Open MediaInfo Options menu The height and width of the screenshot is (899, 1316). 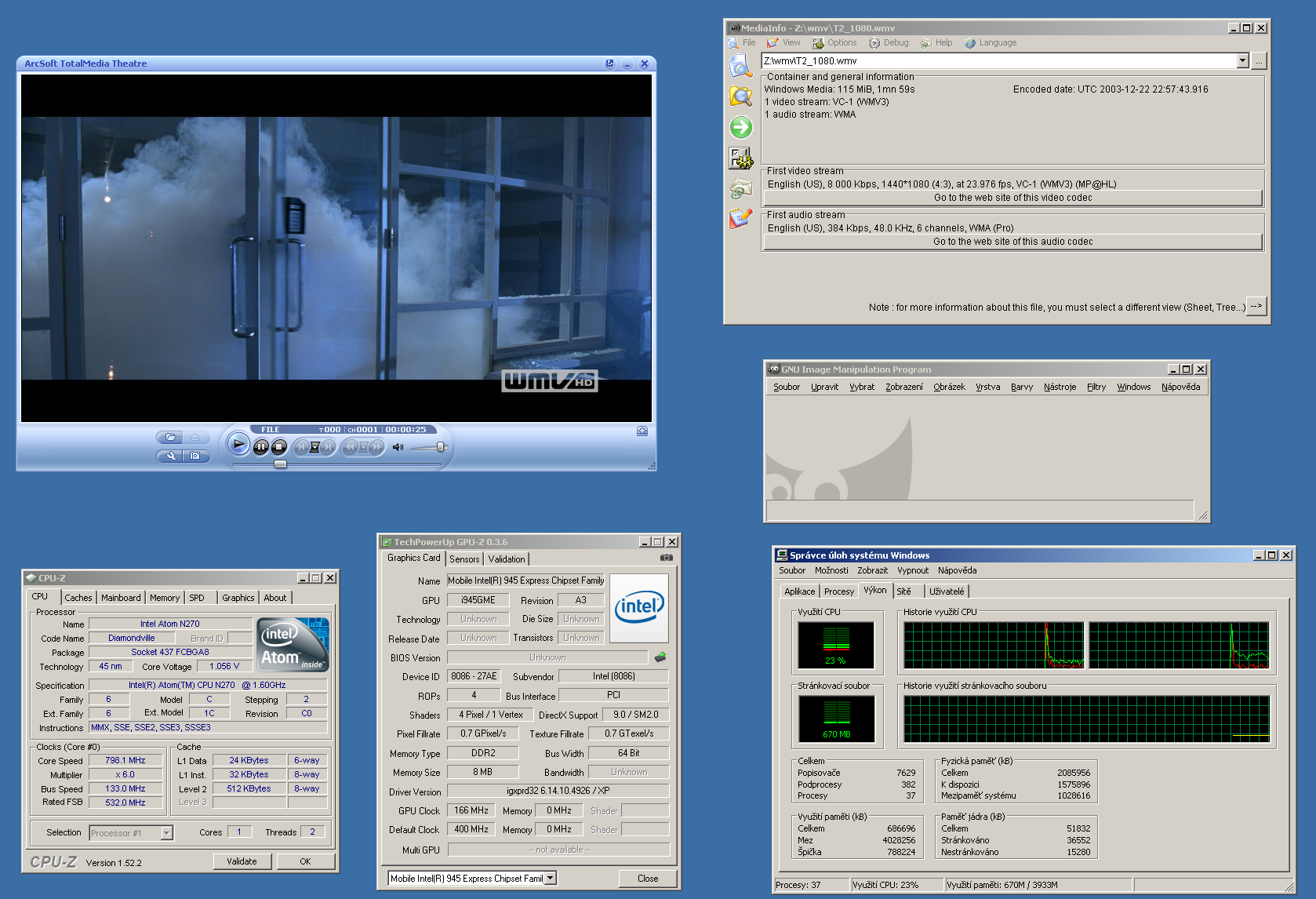coord(834,43)
